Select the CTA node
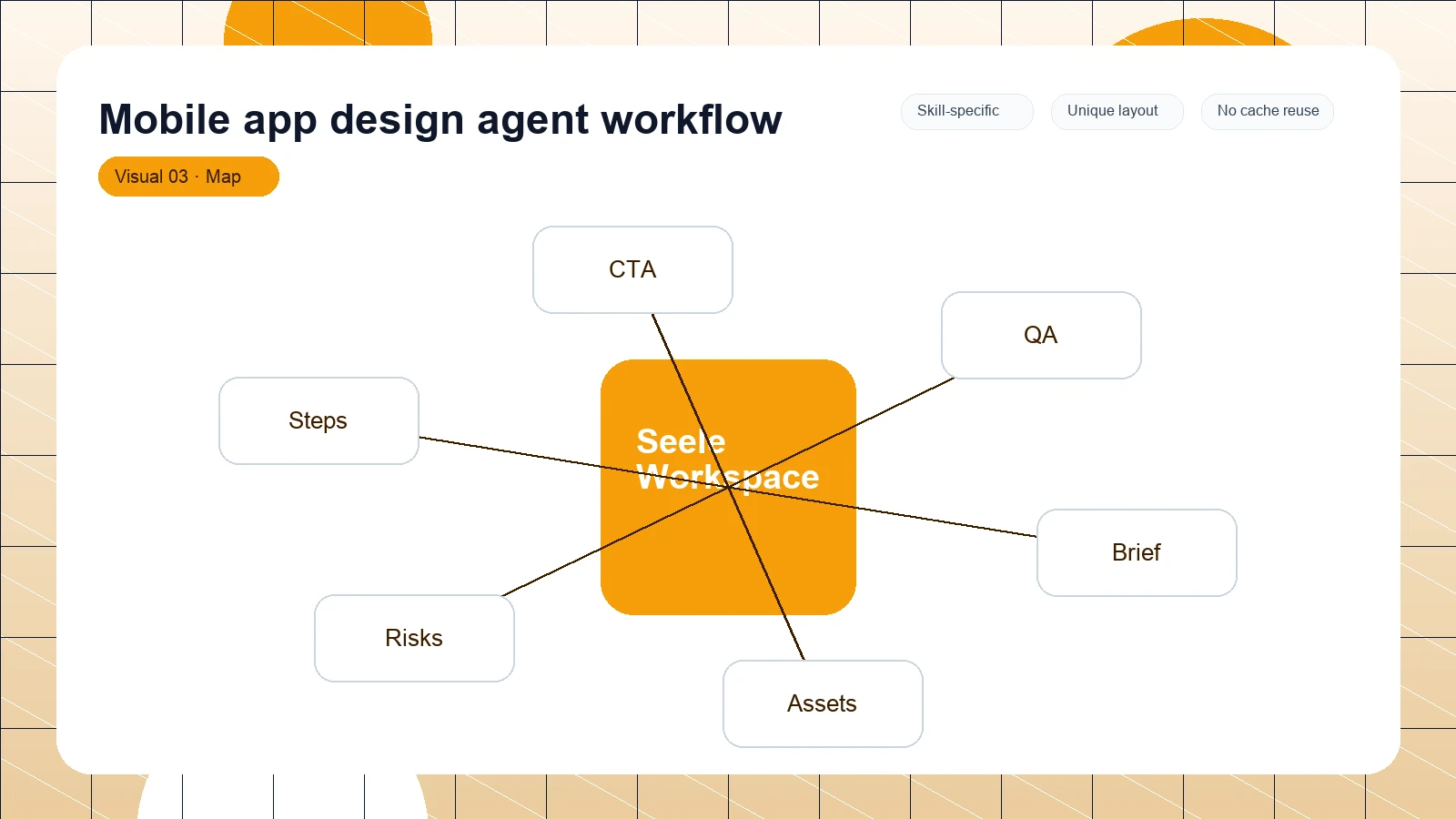 coord(632,269)
